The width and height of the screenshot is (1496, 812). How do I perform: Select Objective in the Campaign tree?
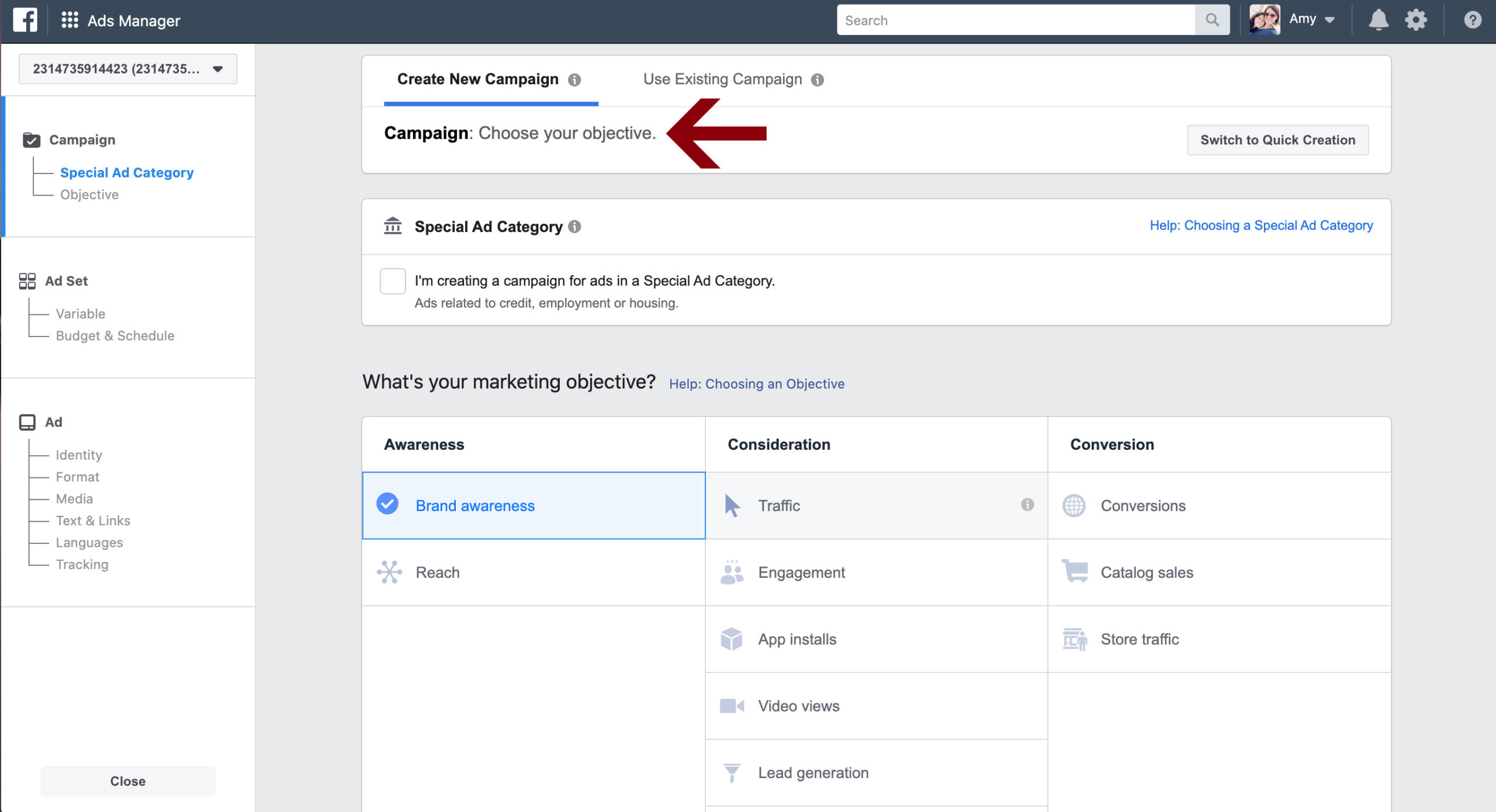pyautogui.click(x=89, y=195)
